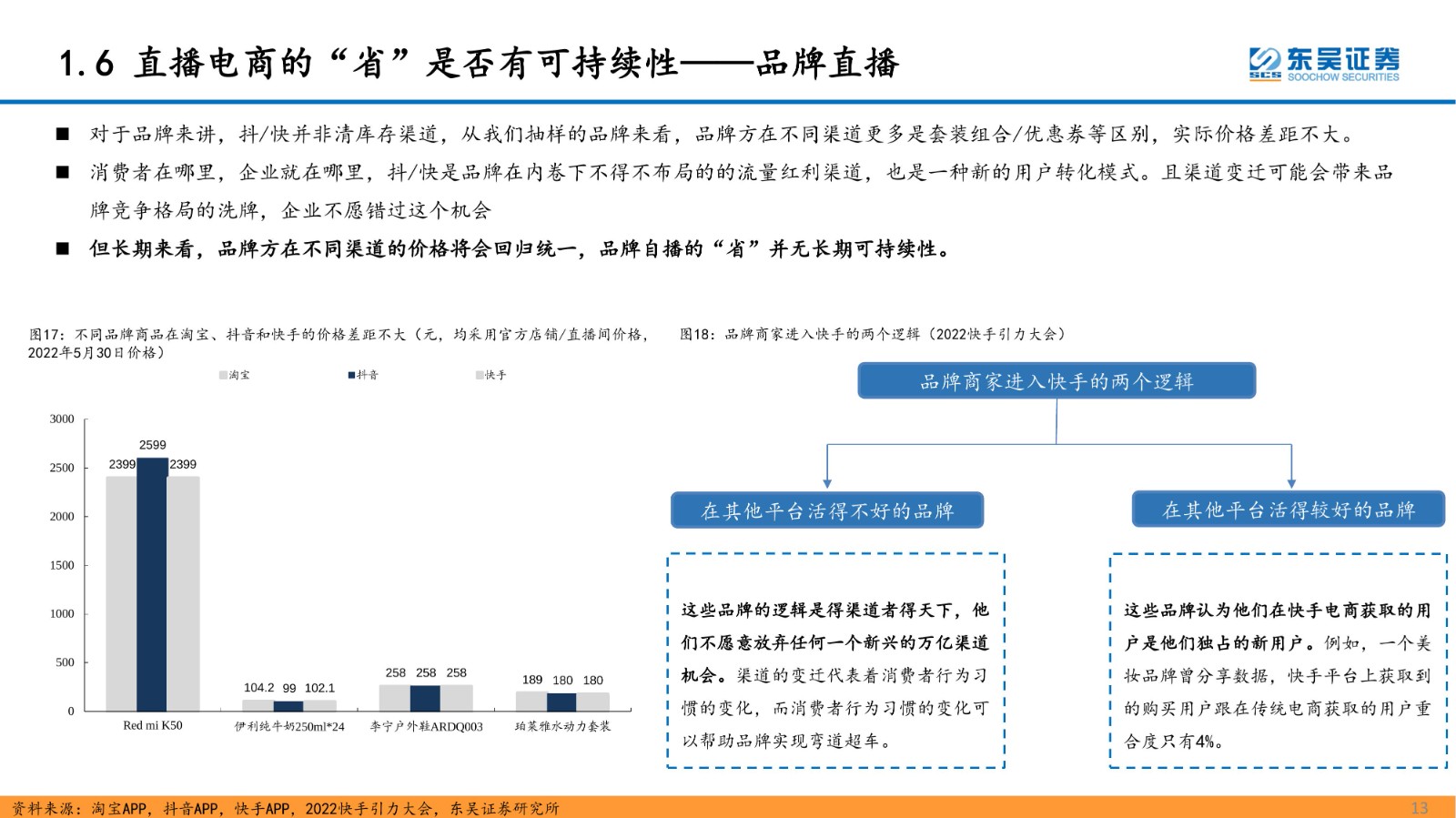Viewport: 1456px width, 818px height.
Task: Click the 淘宝 legend swatch
Action: (223, 375)
